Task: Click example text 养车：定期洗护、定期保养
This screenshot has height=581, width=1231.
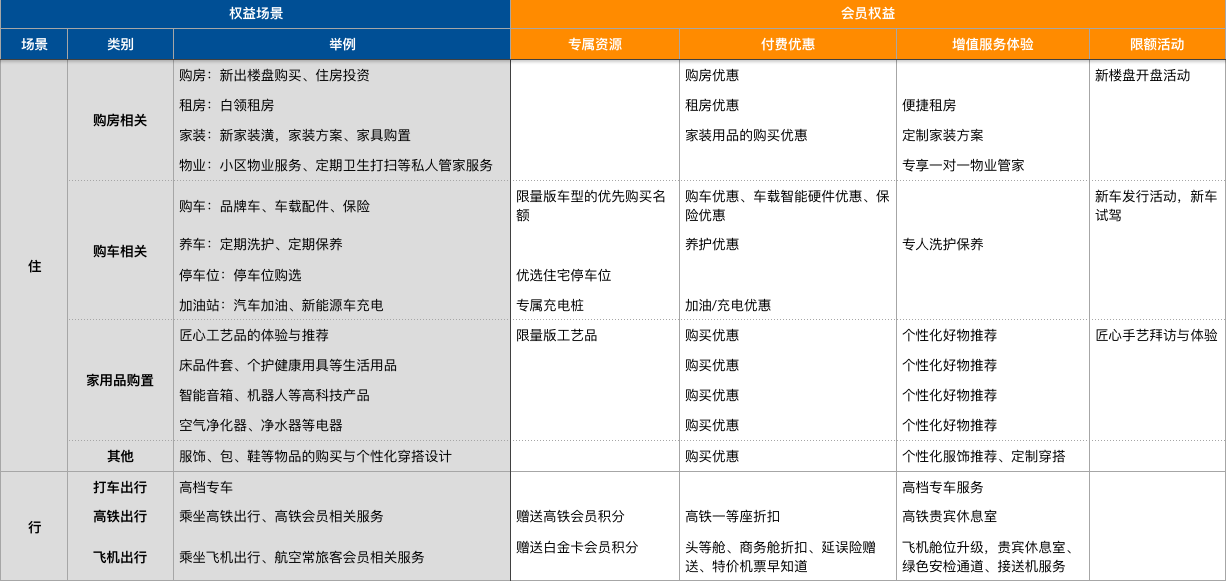Action: pyautogui.click(x=261, y=244)
